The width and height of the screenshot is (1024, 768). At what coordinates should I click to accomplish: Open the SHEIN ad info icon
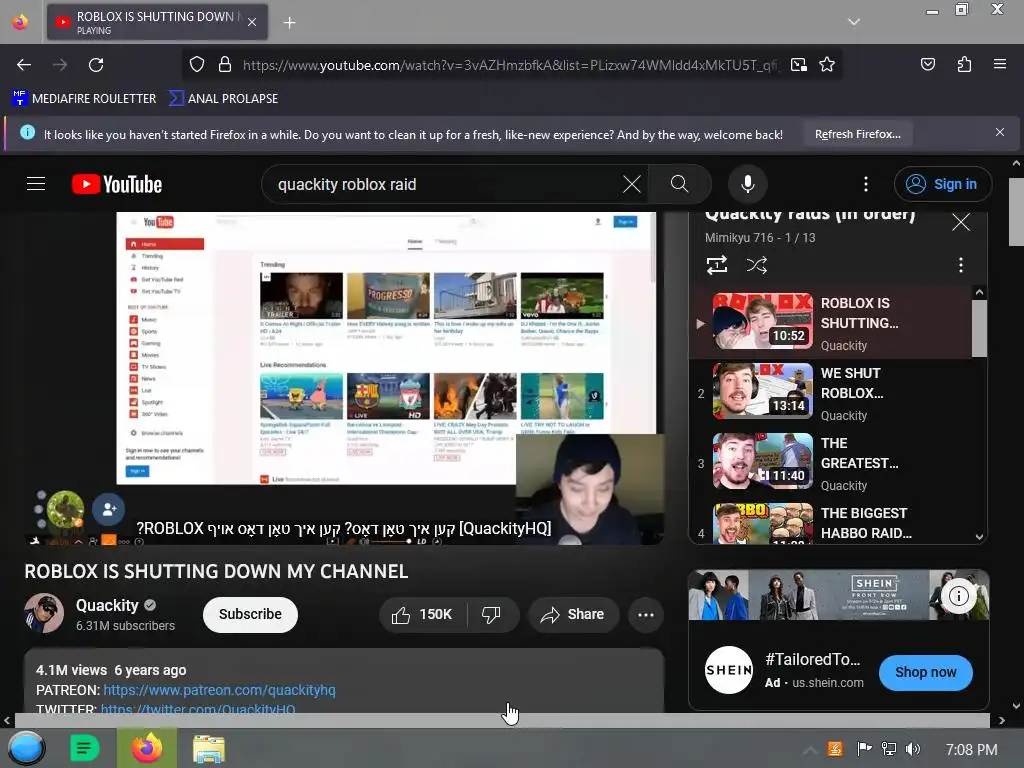tap(958, 596)
